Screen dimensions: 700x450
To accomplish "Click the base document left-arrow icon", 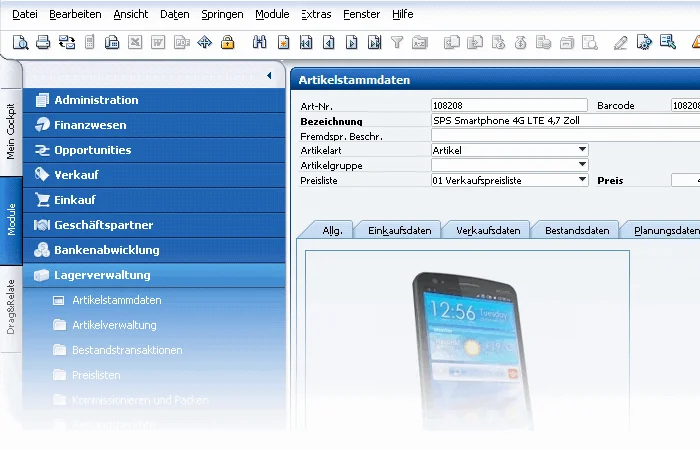I will coord(452,42).
